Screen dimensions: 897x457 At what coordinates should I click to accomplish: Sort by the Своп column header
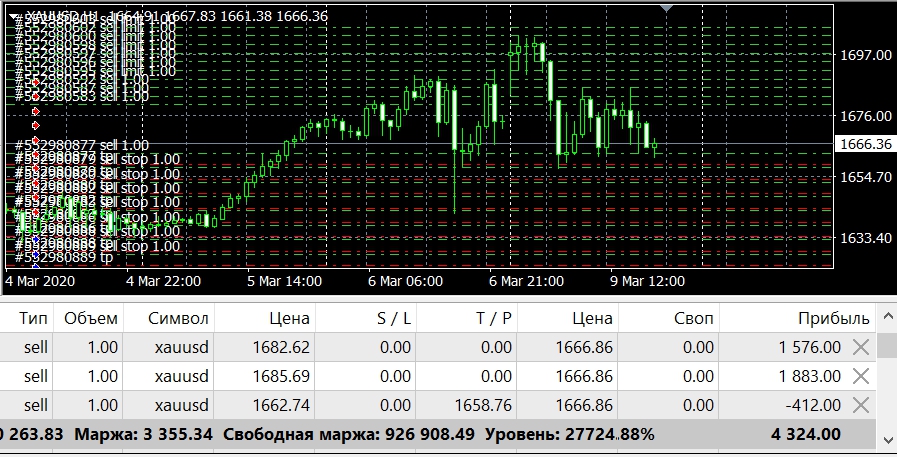click(x=694, y=318)
